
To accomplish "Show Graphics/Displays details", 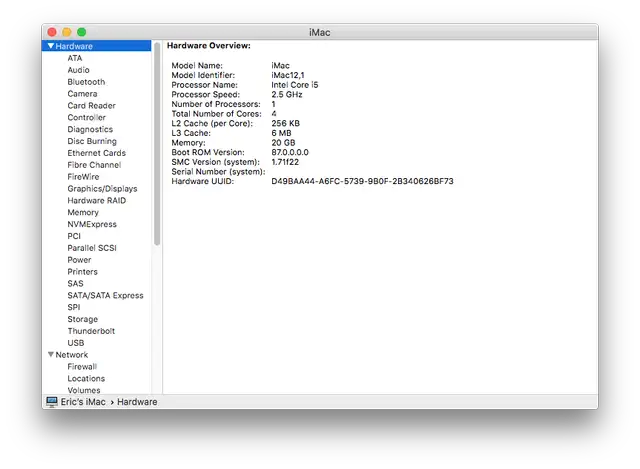I will click(x=102, y=188).
